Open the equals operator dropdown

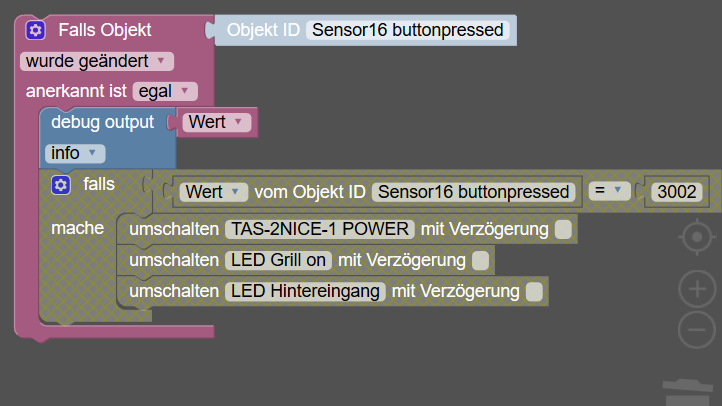pyautogui.click(x=609, y=191)
